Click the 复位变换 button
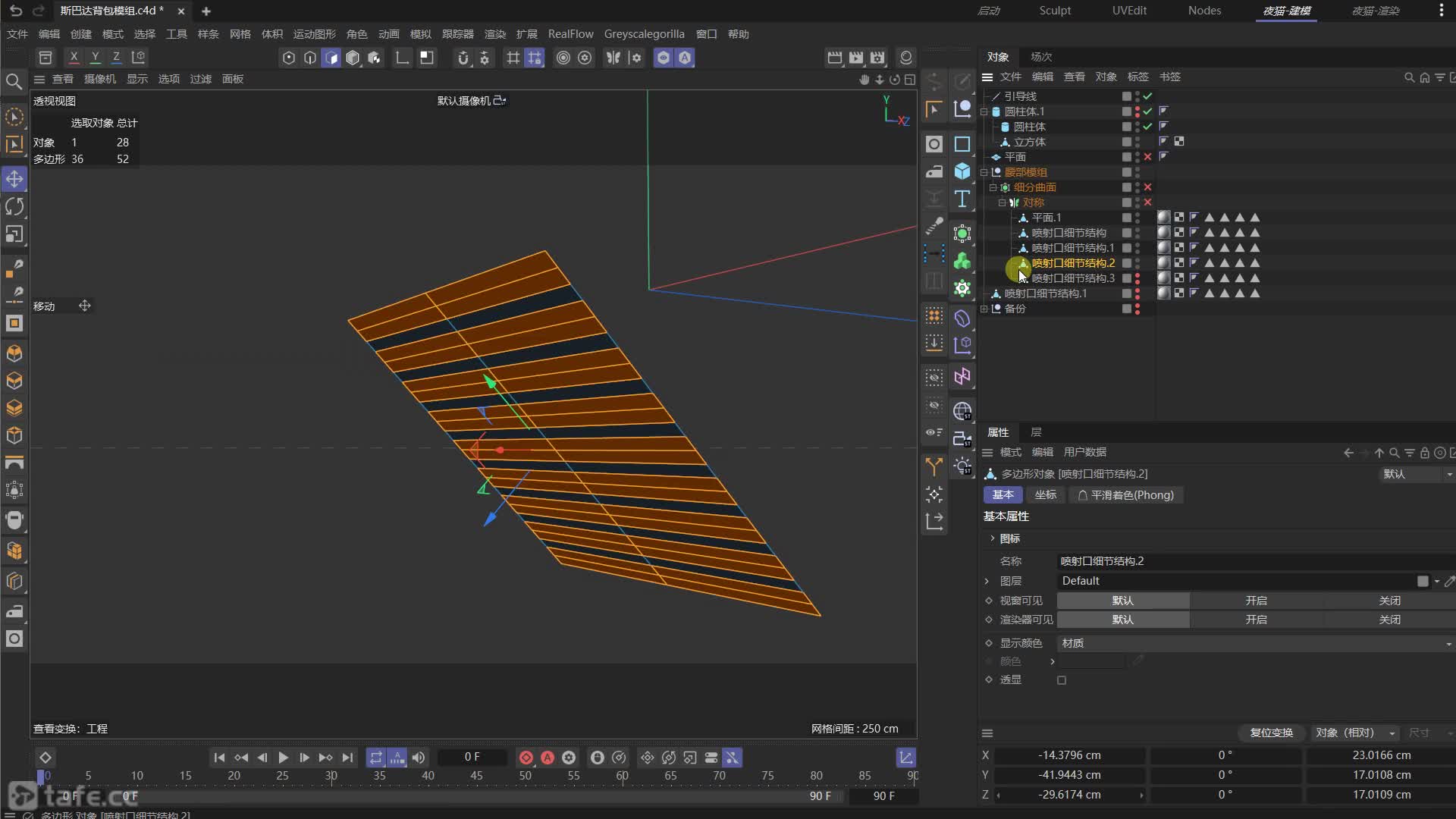This screenshot has height=819, width=1456. (x=1272, y=733)
